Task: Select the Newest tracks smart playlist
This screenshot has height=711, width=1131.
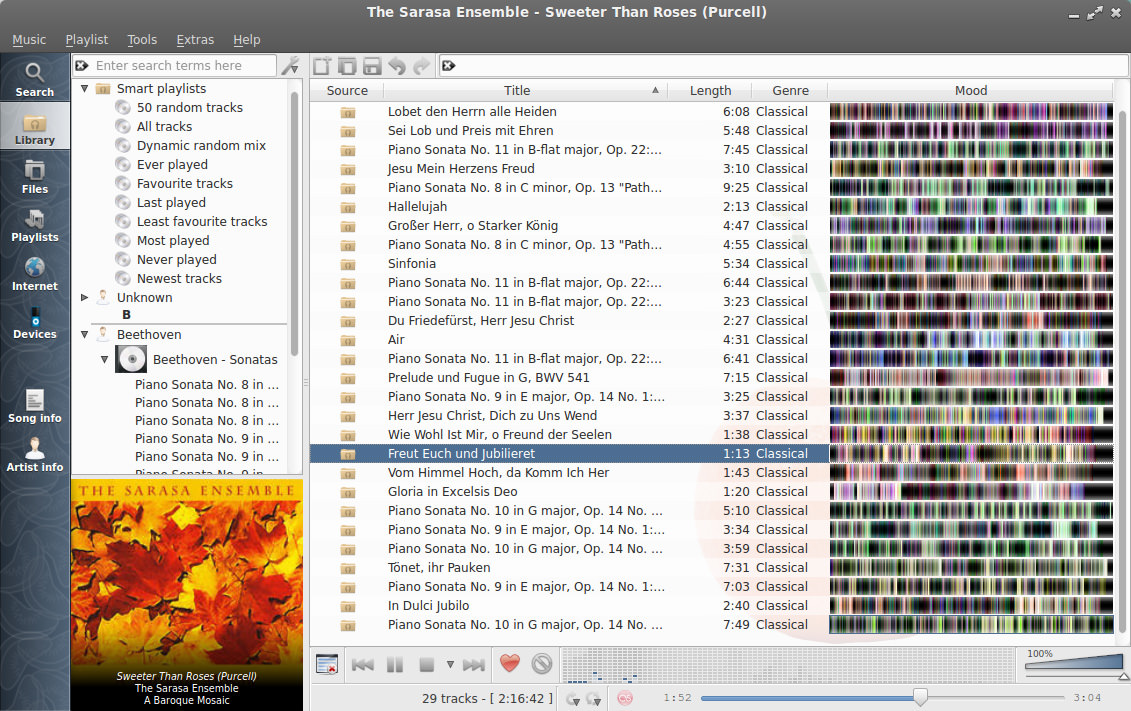Action: point(179,278)
